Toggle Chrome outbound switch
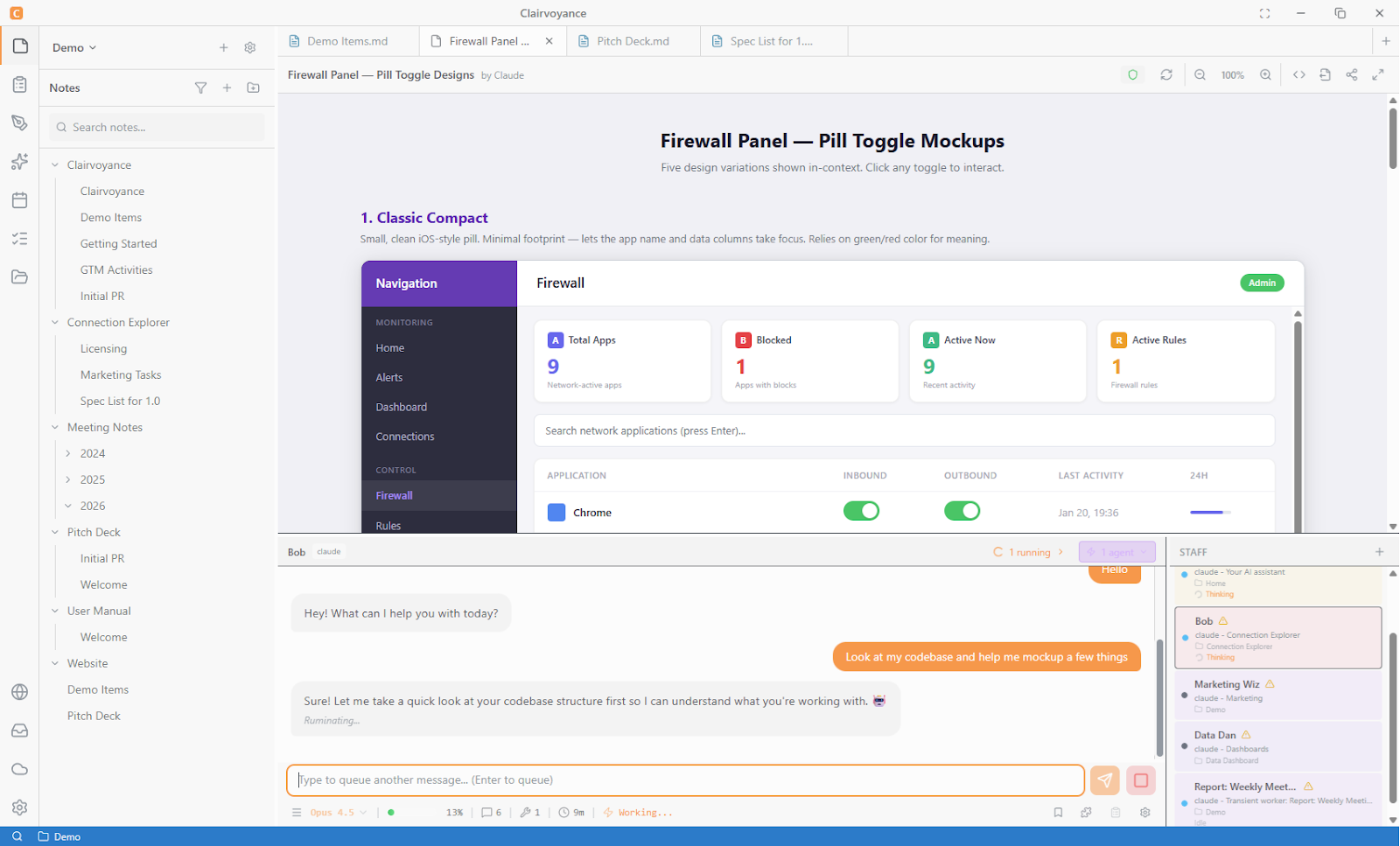Image resolution: width=1400 pixels, height=846 pixels. 962,511
